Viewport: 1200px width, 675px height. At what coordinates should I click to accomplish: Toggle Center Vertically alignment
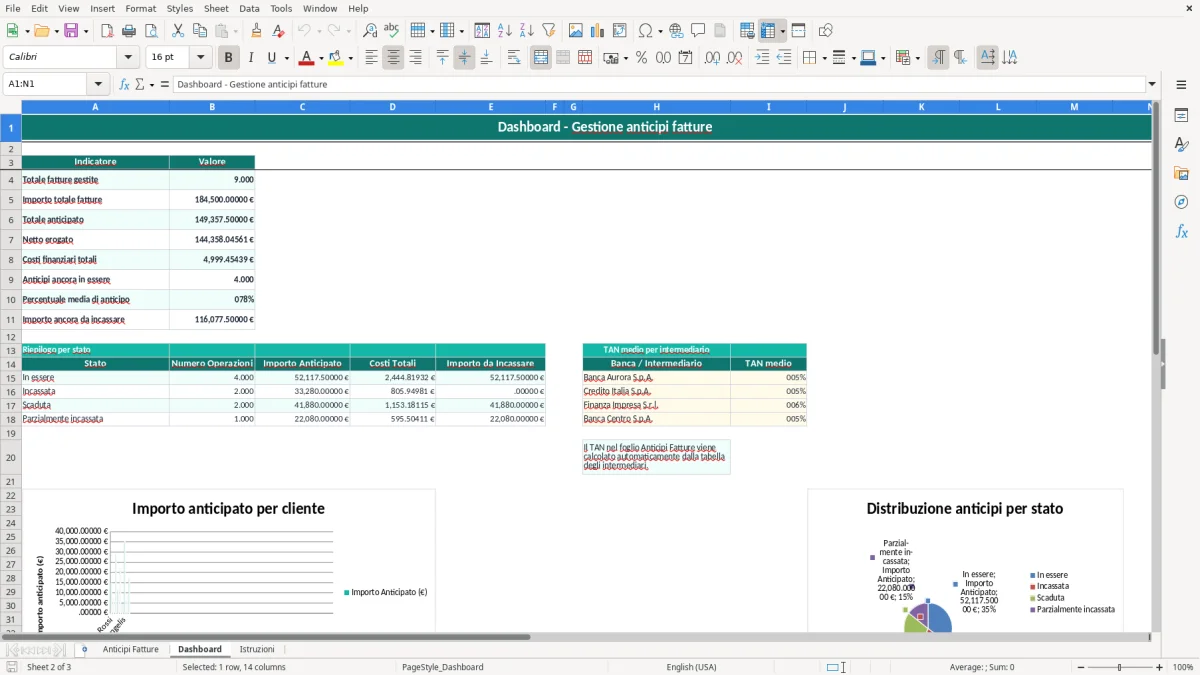pyautogui.click(x=464, y=58)
